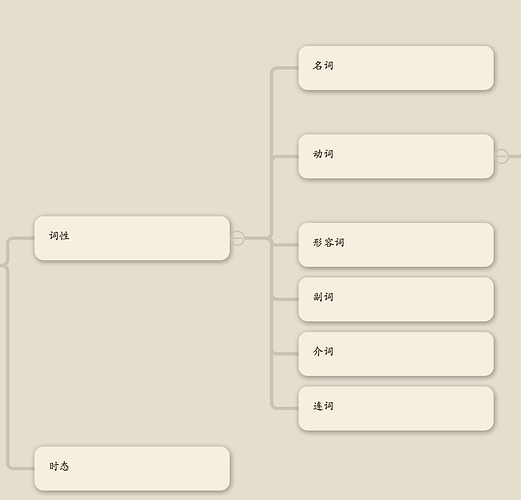Select the 副词 node
This screenshot has height=500, width=521.
point(396,299)
